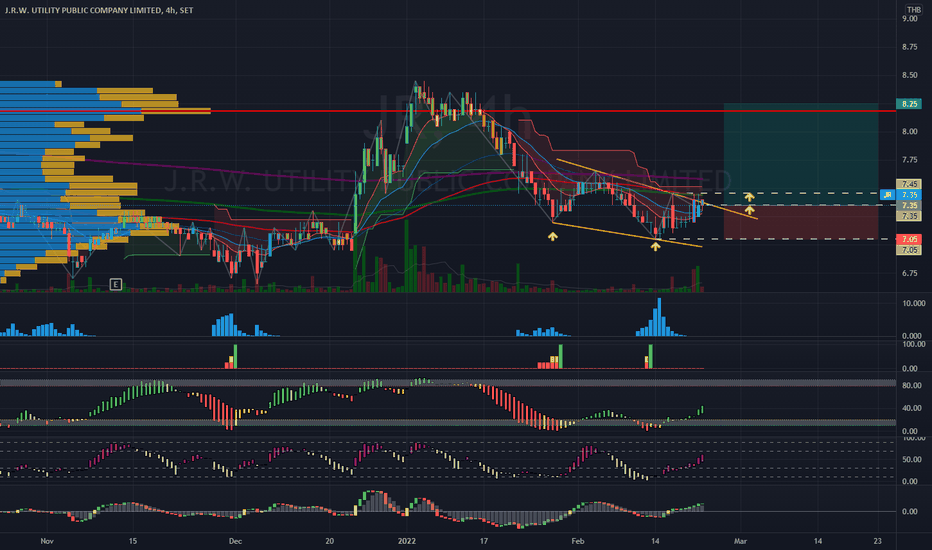Viewport: 932px width, 550px height.
Task: Click the 50.00 oscillator scale value
Action: pyautogui.click(x=911, y=460)
